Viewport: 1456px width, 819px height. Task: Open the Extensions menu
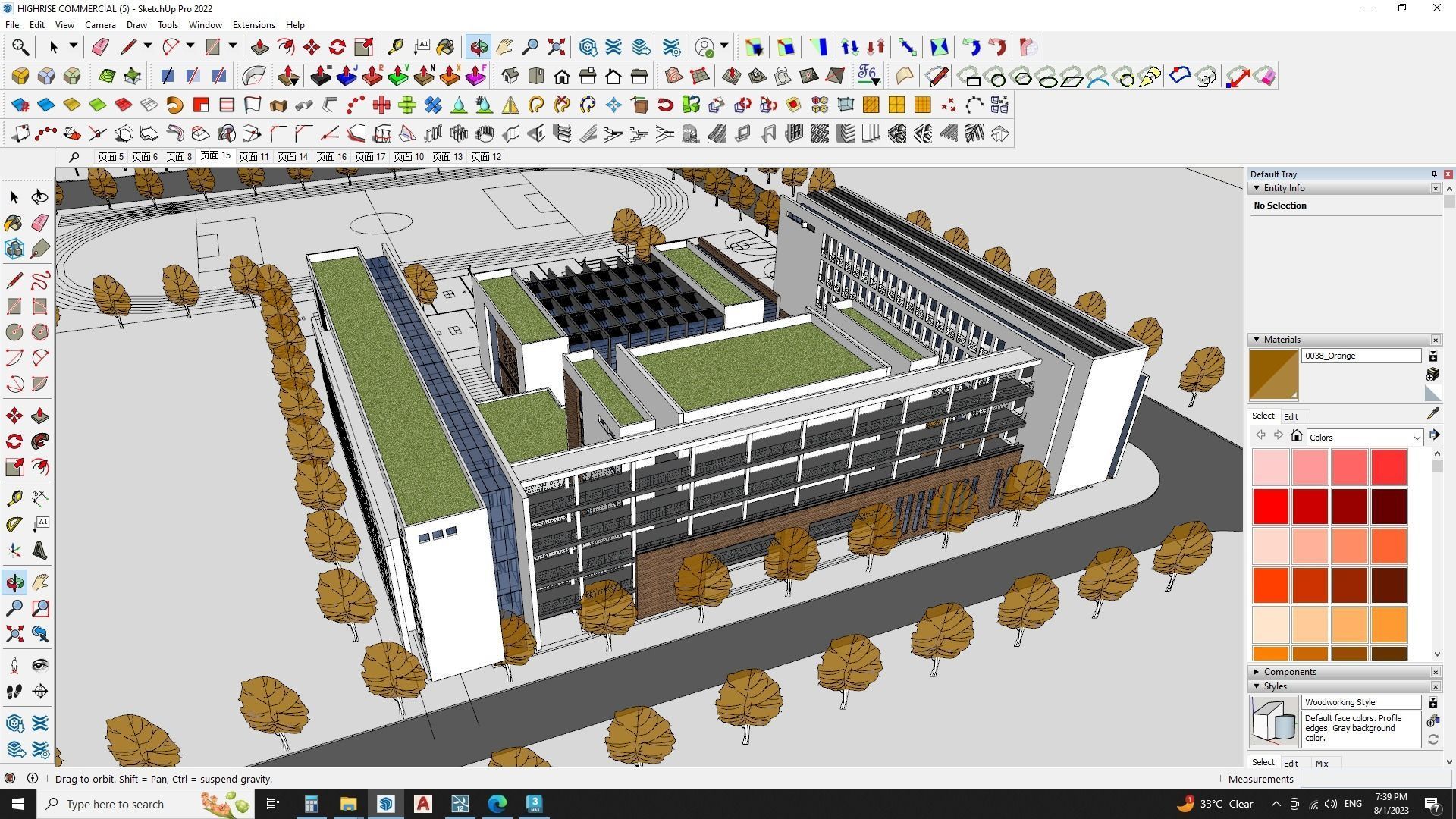coord(253,25)
